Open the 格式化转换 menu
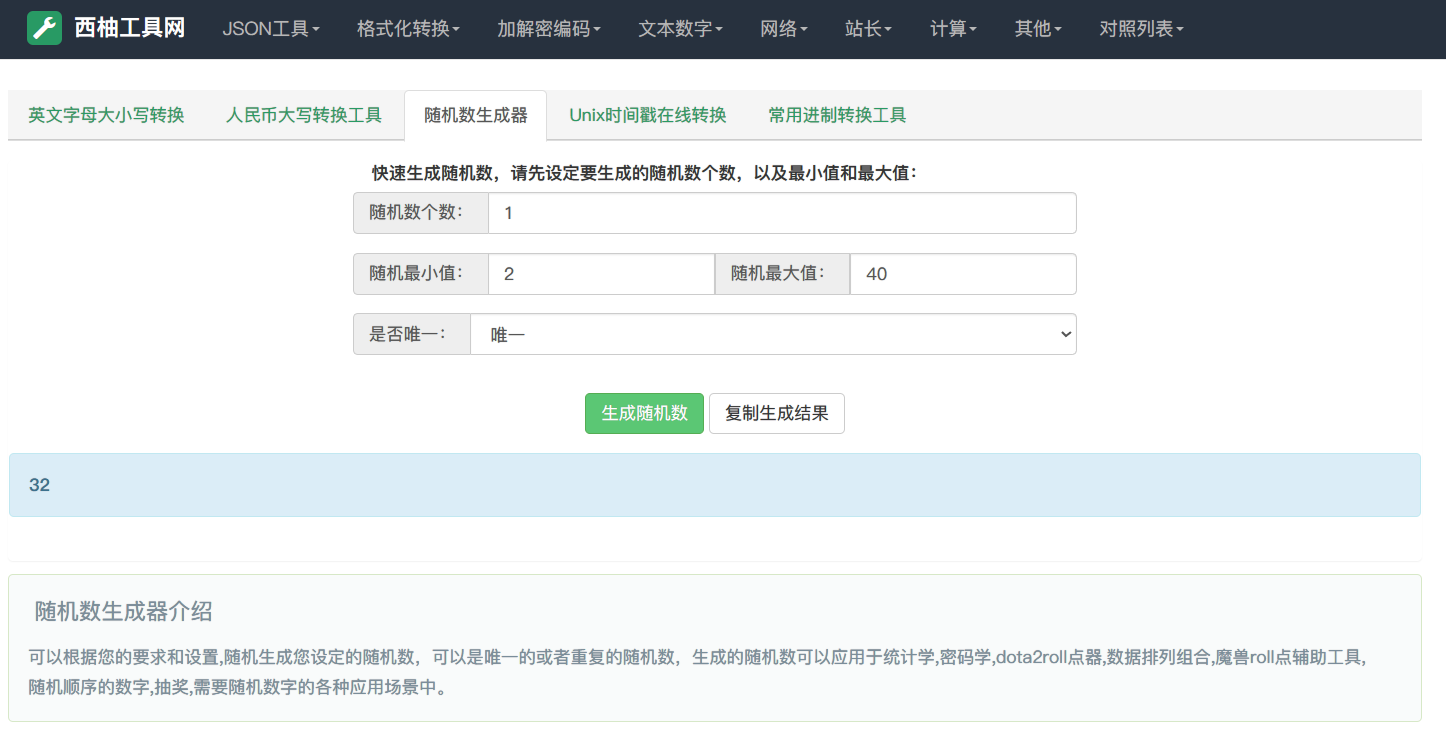 click(x=408, y=29)
